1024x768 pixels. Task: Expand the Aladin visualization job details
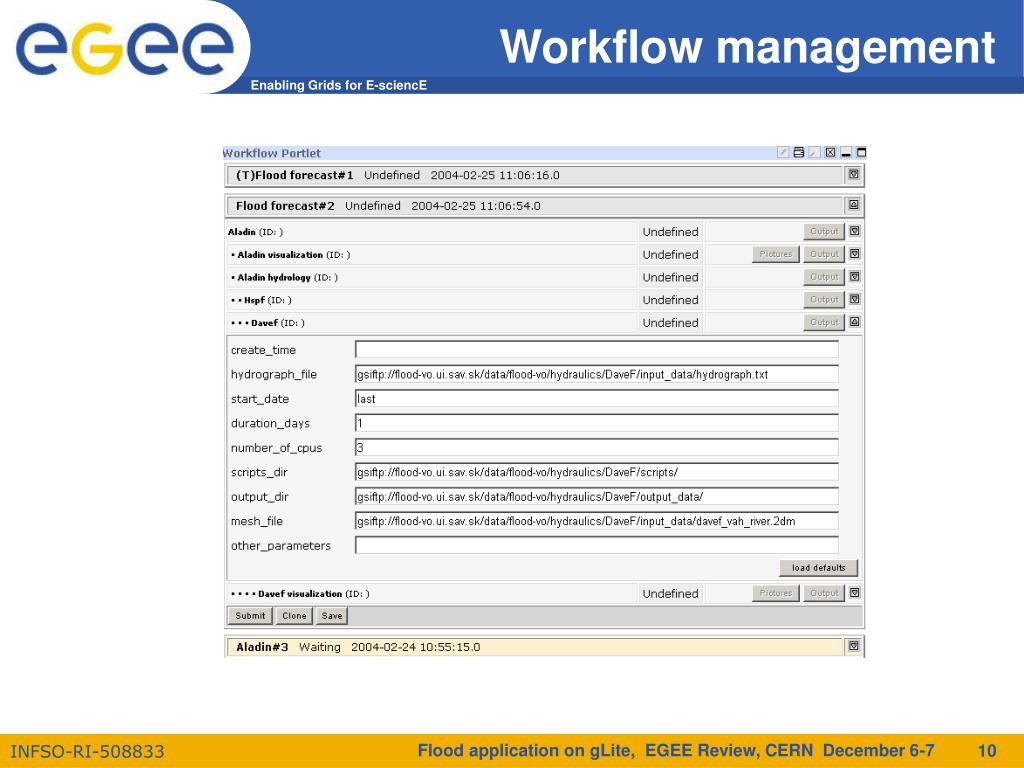[x=854, y=254]
